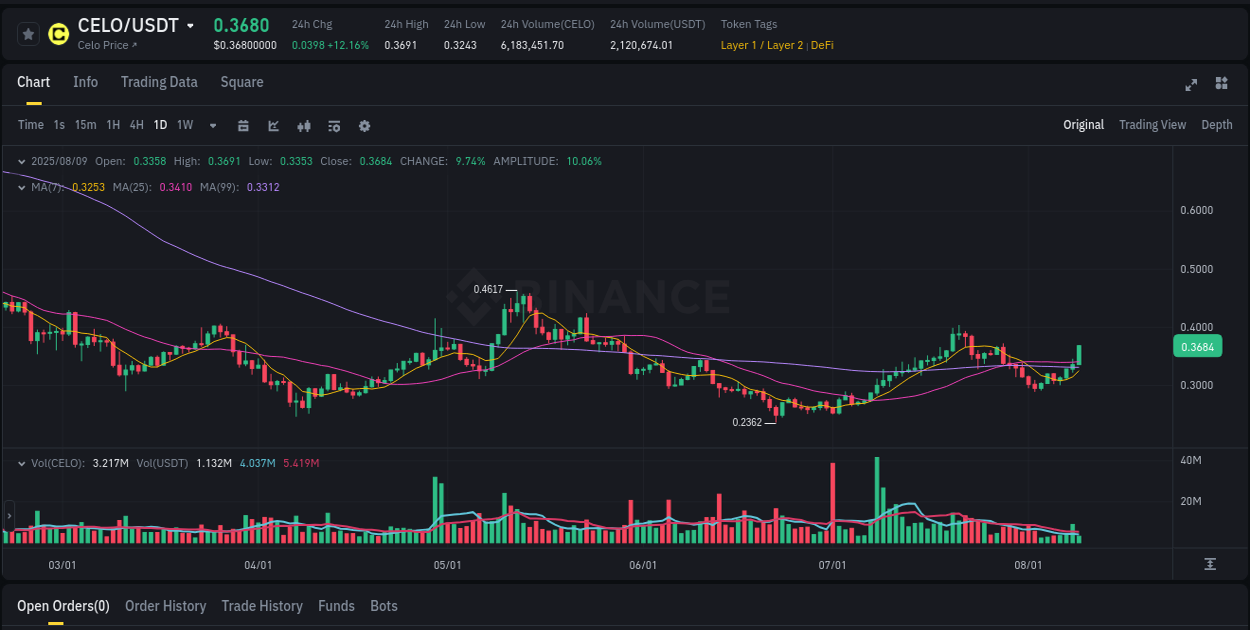Collapse the moving averages row via chevron
The image size is (1250, 630).
(21, 186)
